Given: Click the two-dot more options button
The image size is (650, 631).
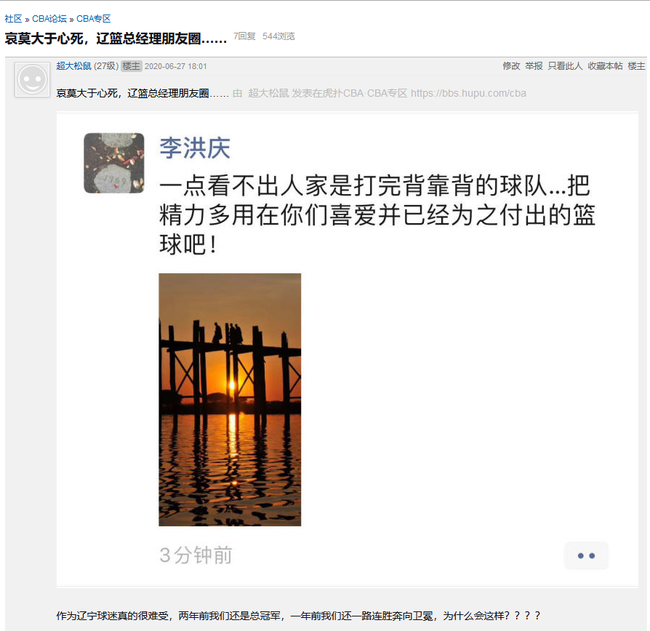Looking at the screenshot, I should click(x=586, y=556).
